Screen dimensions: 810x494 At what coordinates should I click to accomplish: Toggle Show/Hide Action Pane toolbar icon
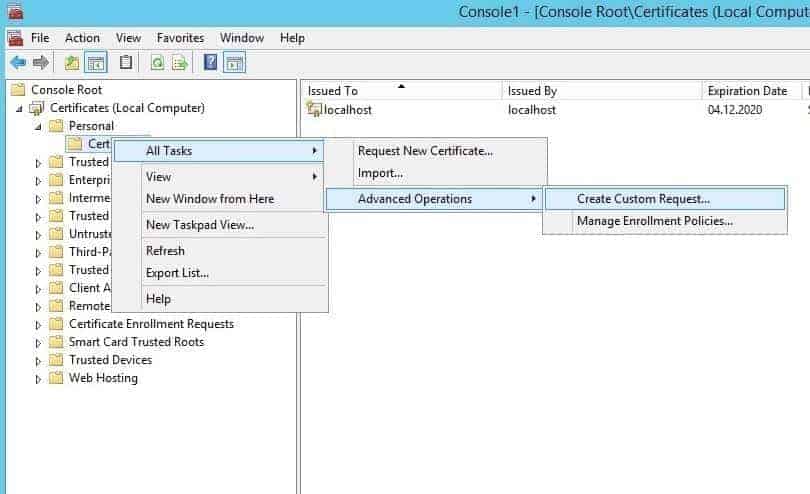coord(234,63)
